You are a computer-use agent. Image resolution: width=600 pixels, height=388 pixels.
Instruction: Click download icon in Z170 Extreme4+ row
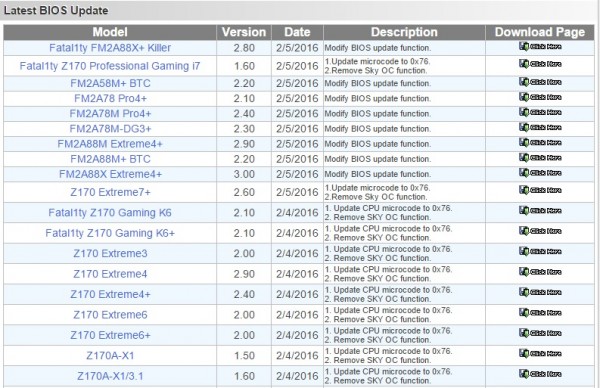tap(540, 292)
